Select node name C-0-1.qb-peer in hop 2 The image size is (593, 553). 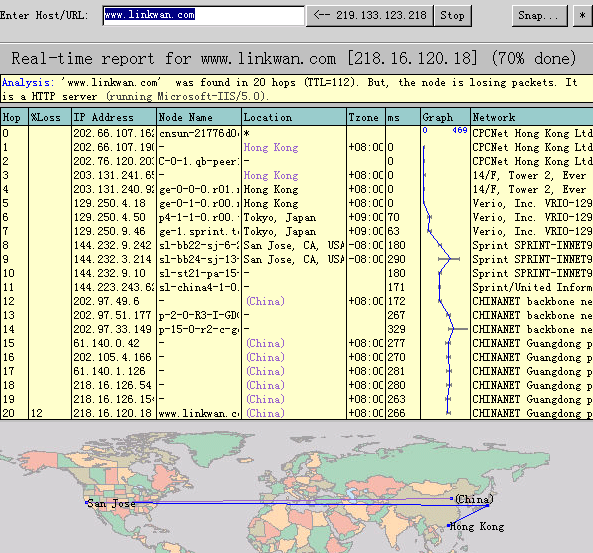(199, 161)
